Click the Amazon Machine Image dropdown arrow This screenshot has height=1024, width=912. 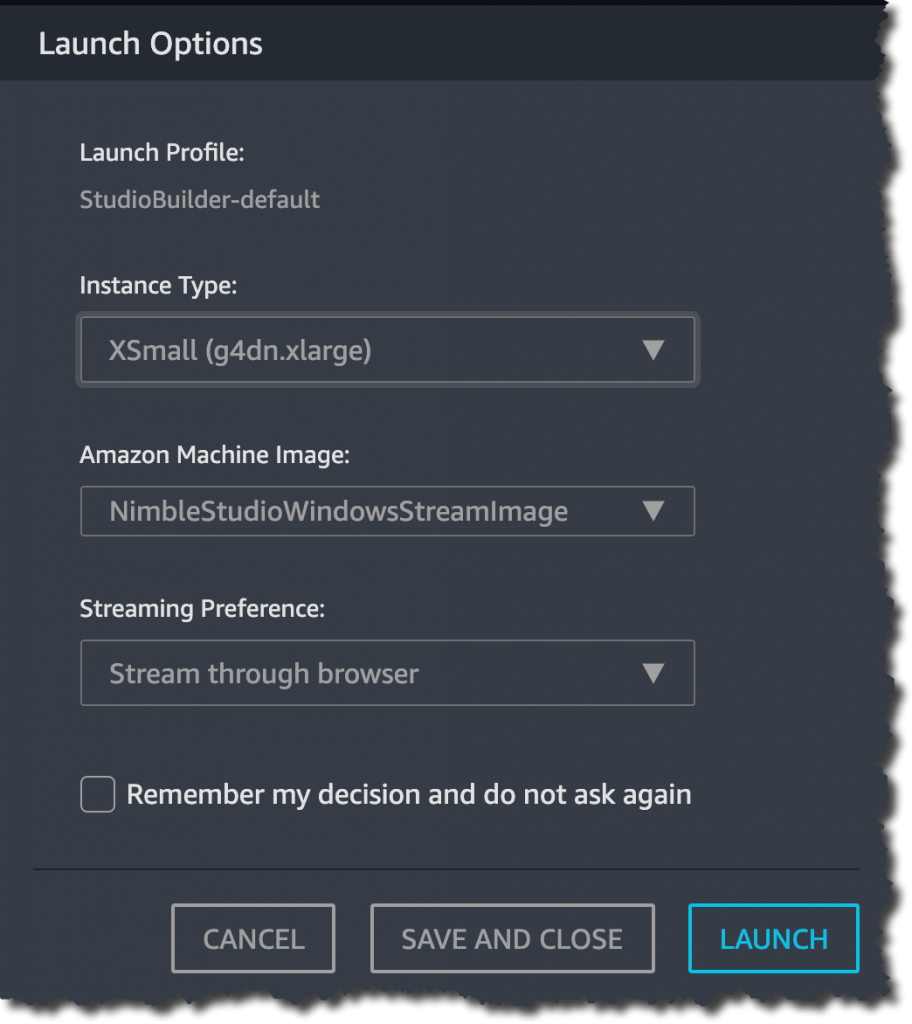[655, 511]
